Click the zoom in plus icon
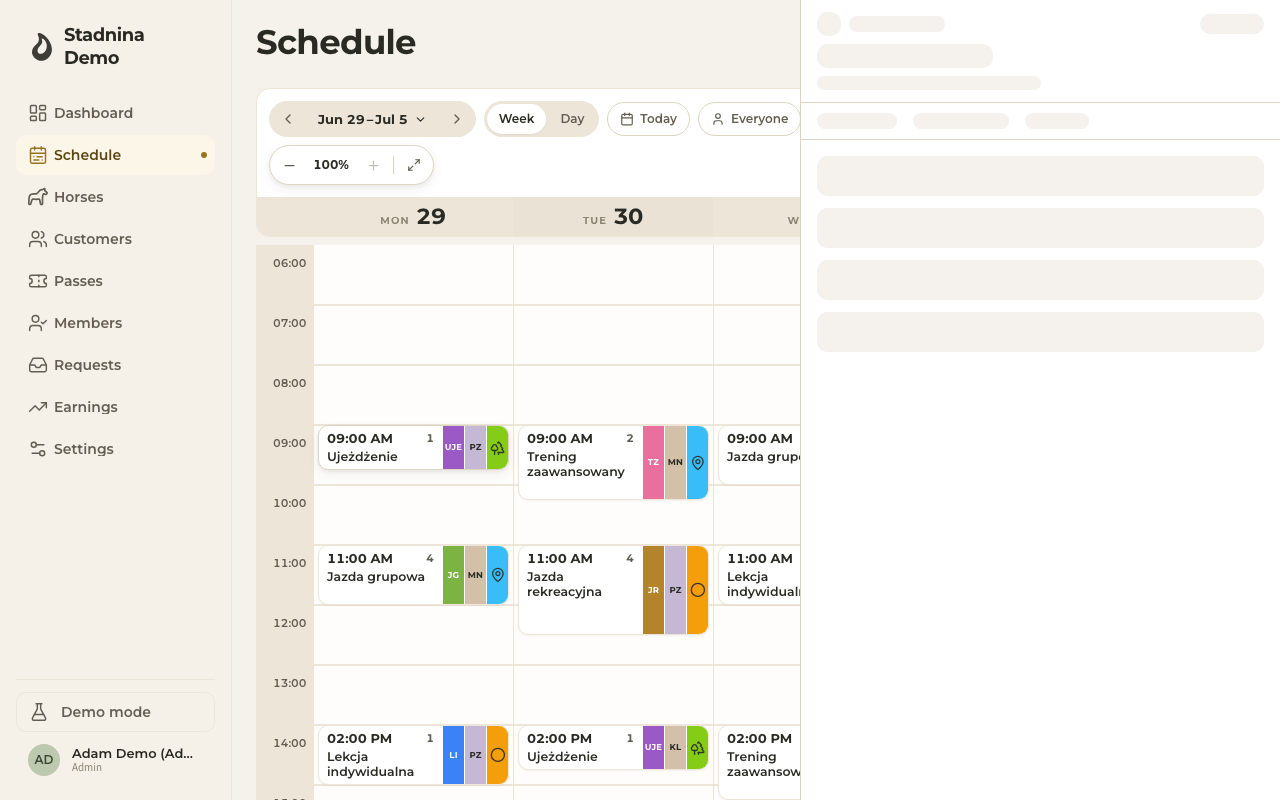The height and width of the screenshot is (800, 1280). point(373,165)
